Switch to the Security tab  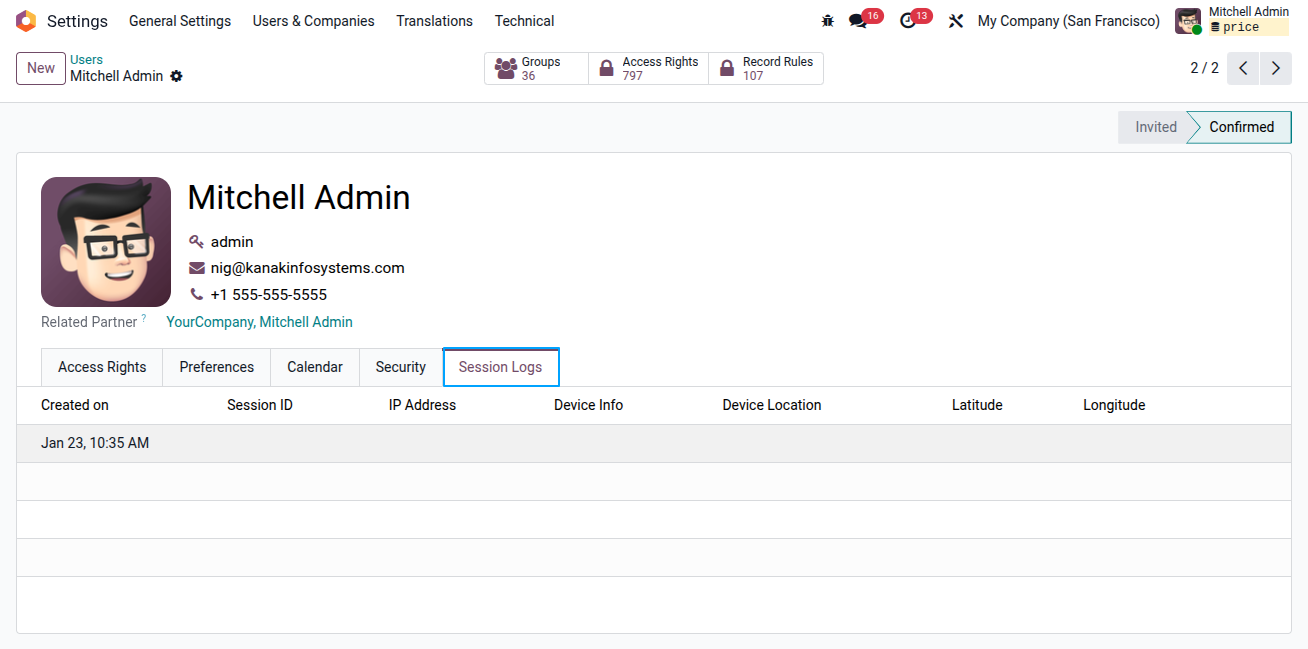pyautogui.click(x=401, y=367)
